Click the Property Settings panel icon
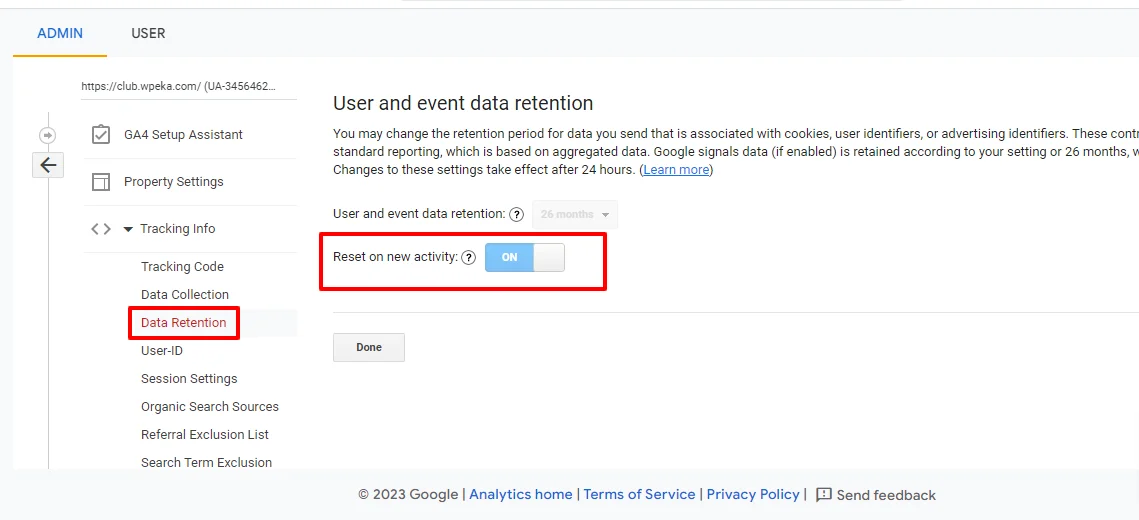 click(x=101, y=182)
